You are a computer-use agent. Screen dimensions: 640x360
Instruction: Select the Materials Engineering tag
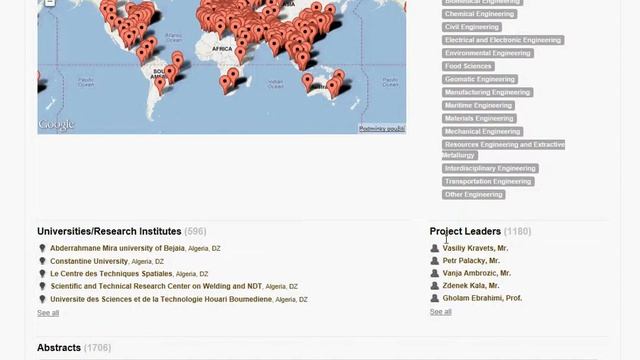(479, 118)
